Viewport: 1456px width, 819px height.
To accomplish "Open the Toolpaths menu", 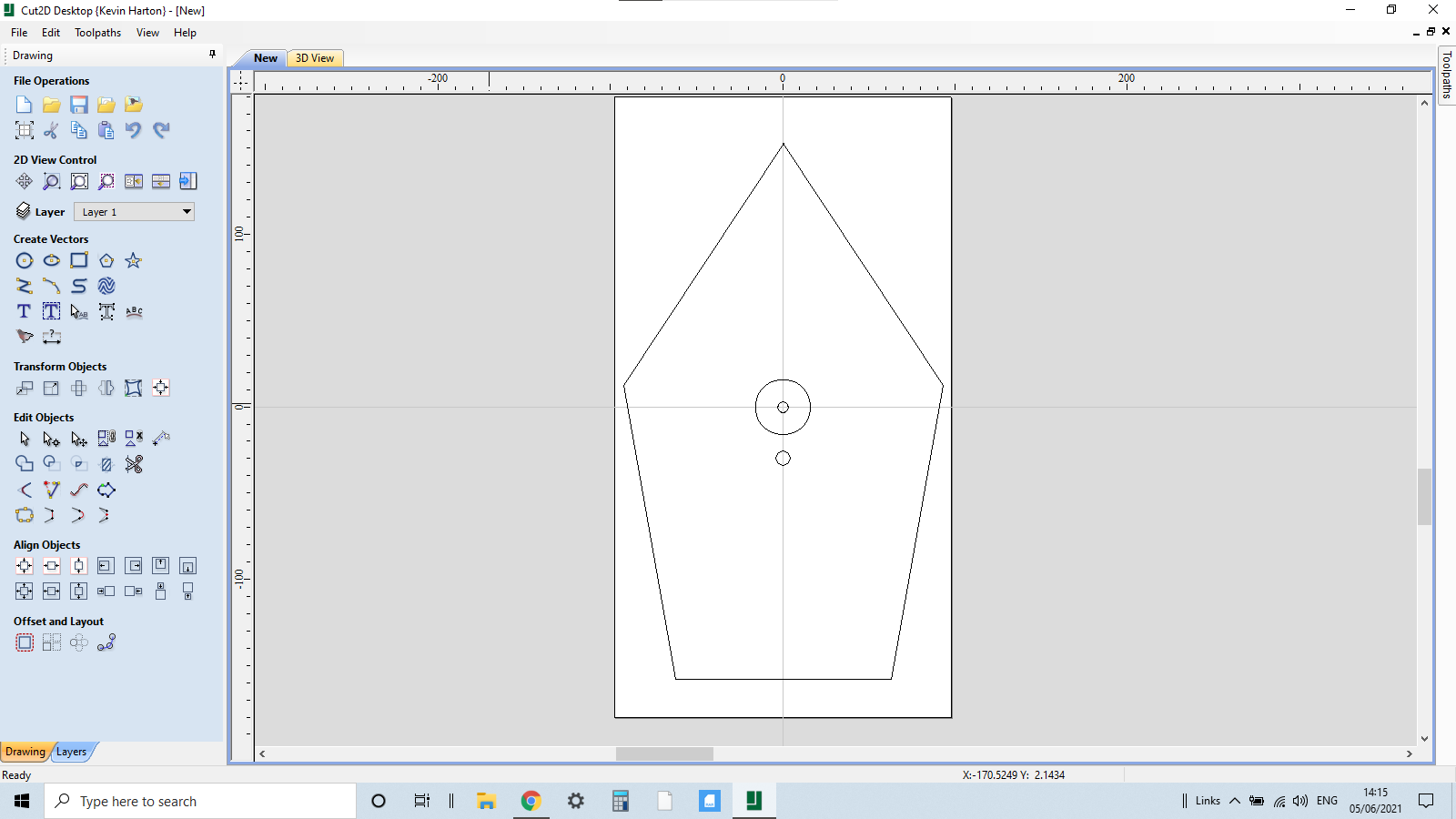I will coord(97,32).
